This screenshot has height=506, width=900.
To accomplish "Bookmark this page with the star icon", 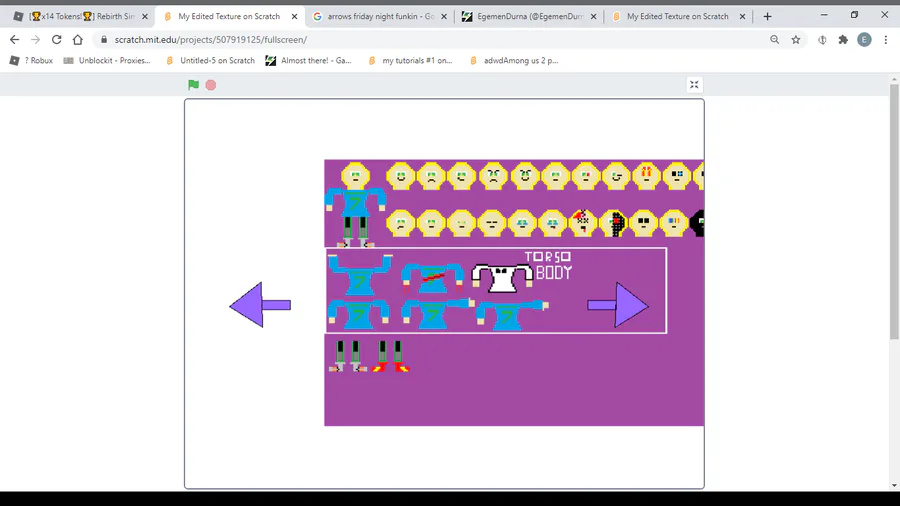I will 796,40.
